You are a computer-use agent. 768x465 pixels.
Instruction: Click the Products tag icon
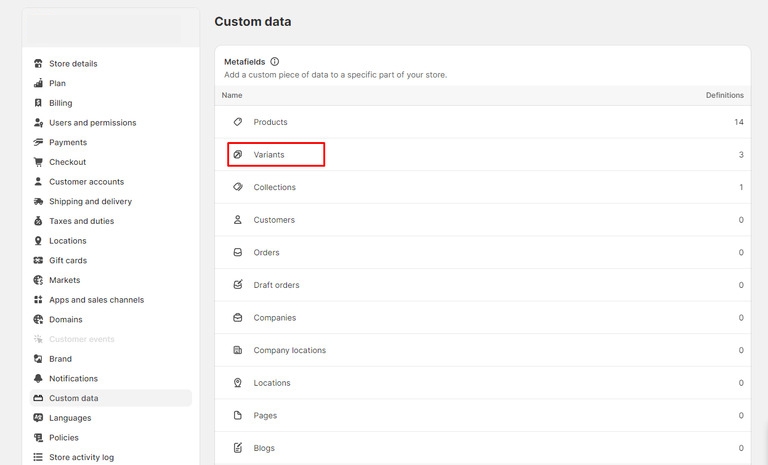click(x=238, y=122)
